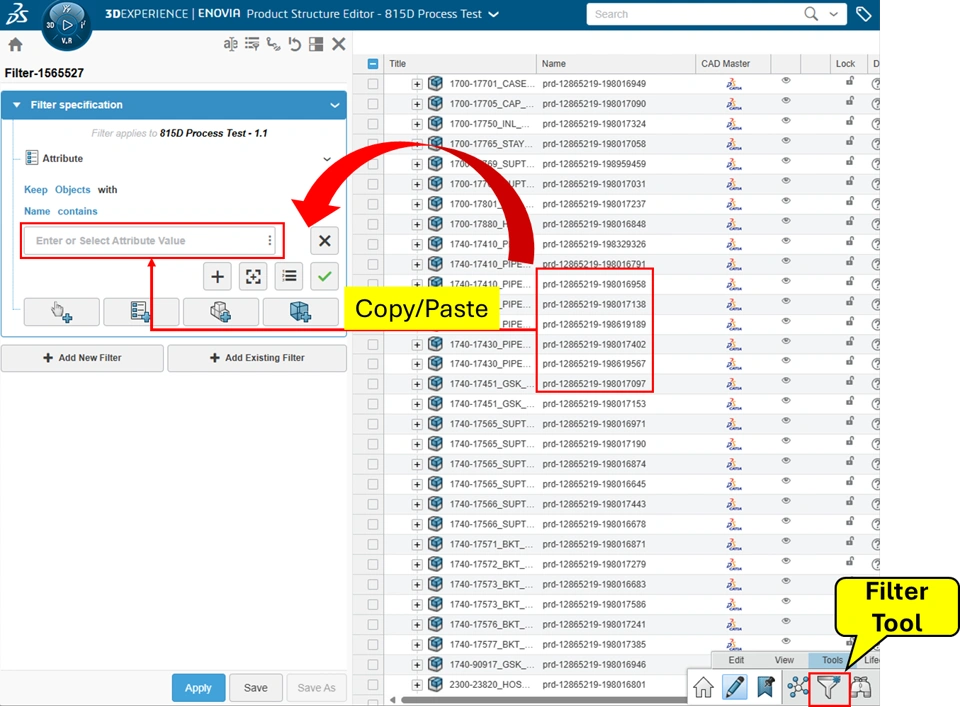Check the row for 1700-17705_CAP

[373, 104]
